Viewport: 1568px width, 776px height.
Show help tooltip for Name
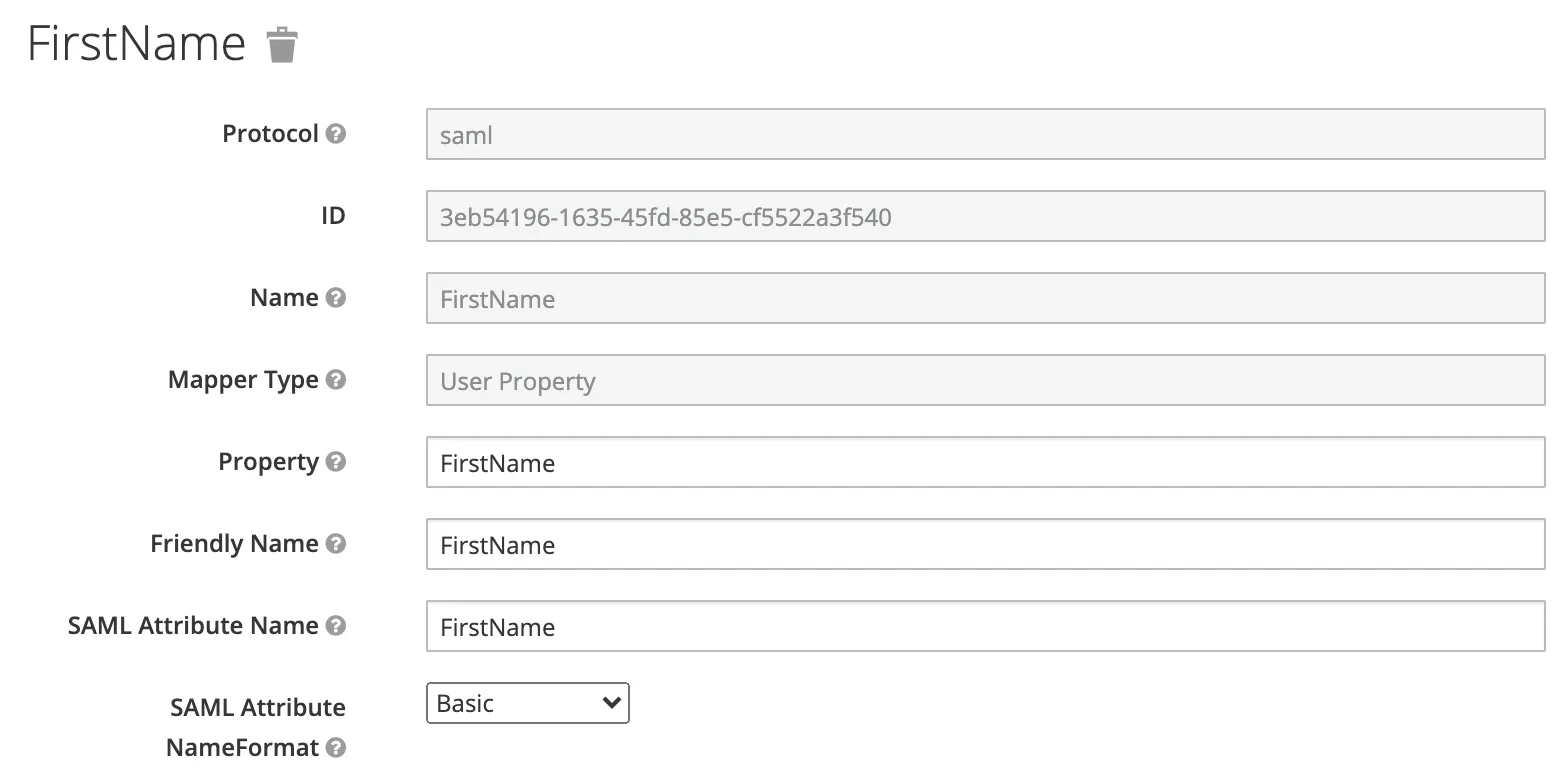click(x=336, y=298)
